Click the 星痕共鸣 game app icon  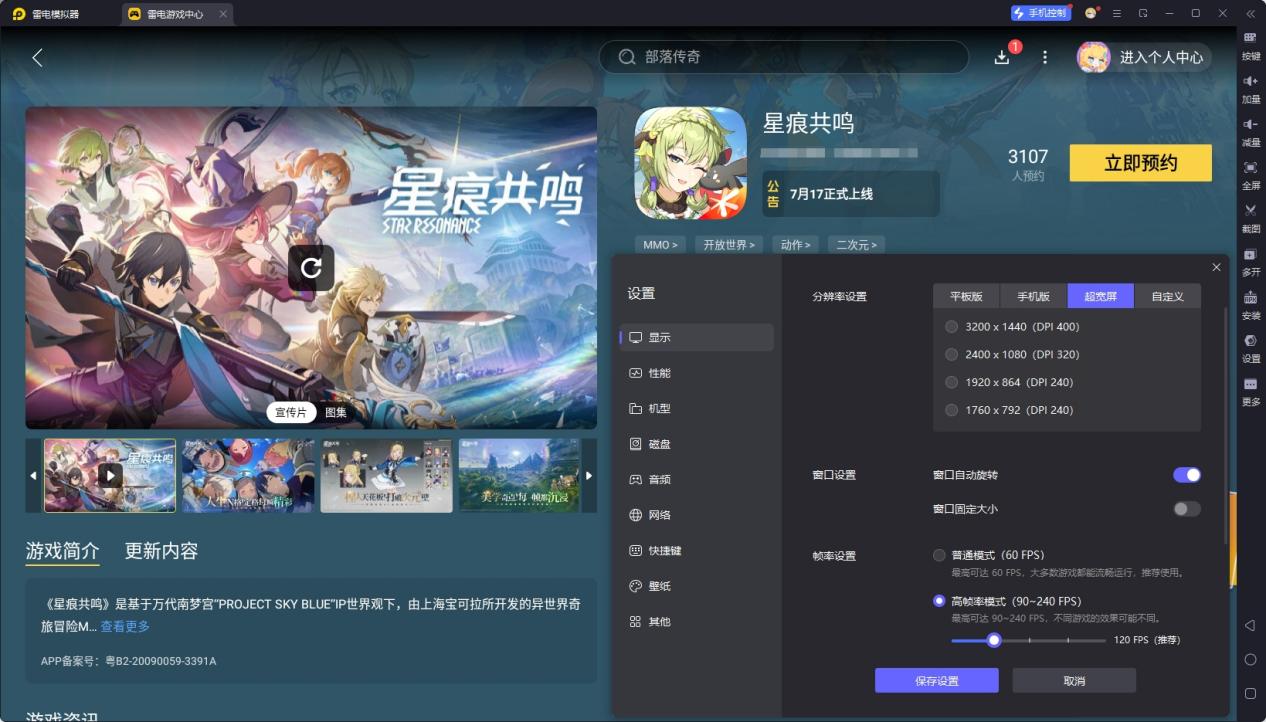690,163
